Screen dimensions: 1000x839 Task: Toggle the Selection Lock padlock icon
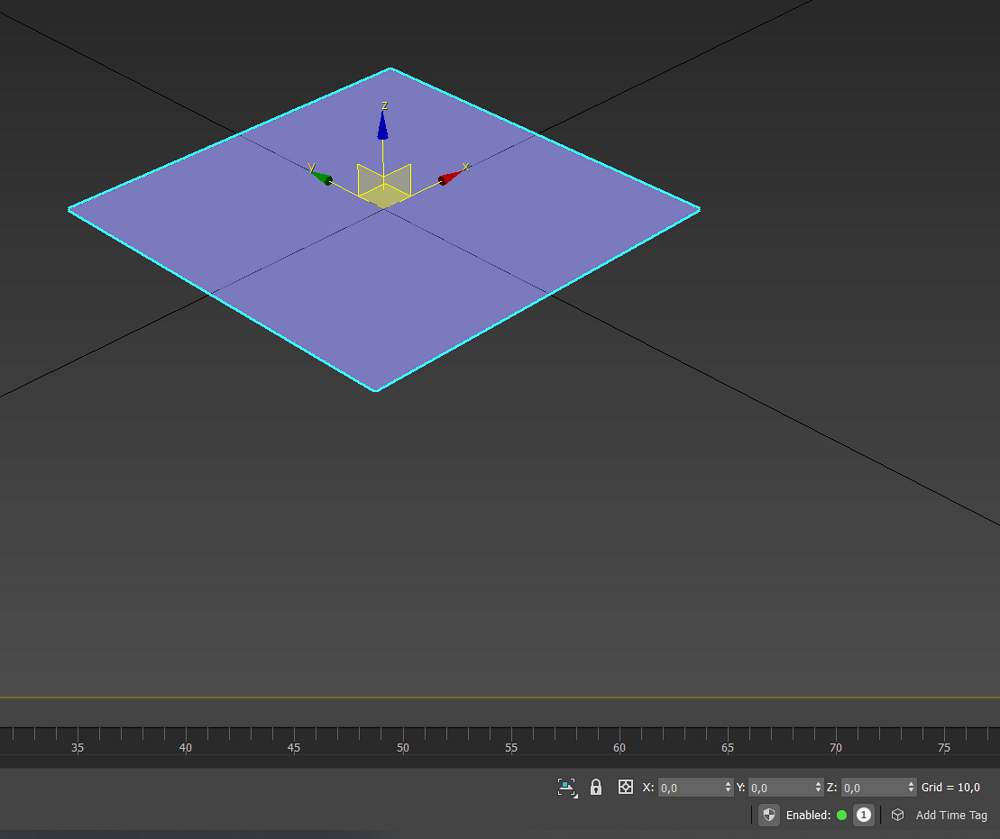click(x=596, y=787)
